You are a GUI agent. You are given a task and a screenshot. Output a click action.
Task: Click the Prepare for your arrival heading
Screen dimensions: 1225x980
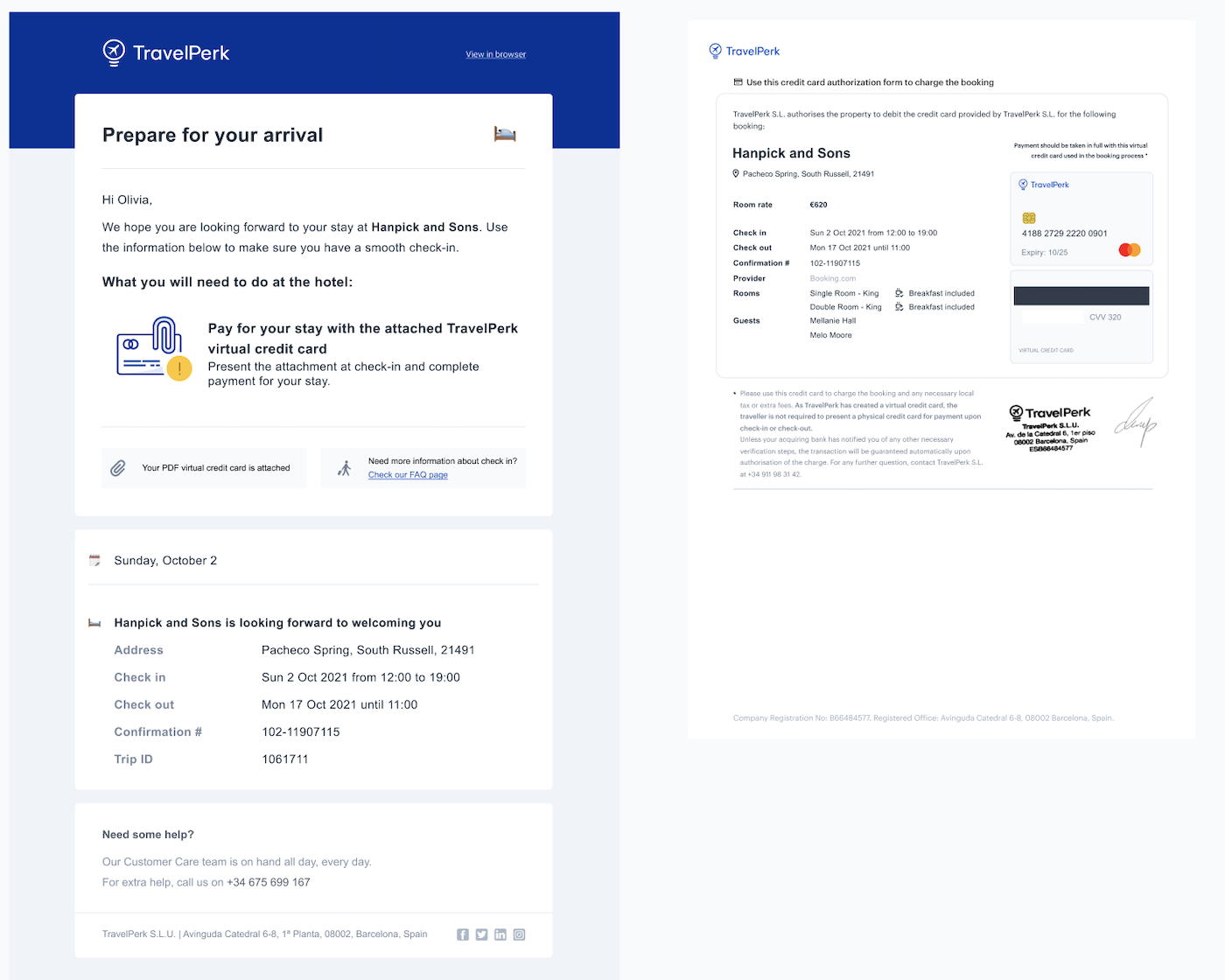pyautogui.click(x=213, y=135)
